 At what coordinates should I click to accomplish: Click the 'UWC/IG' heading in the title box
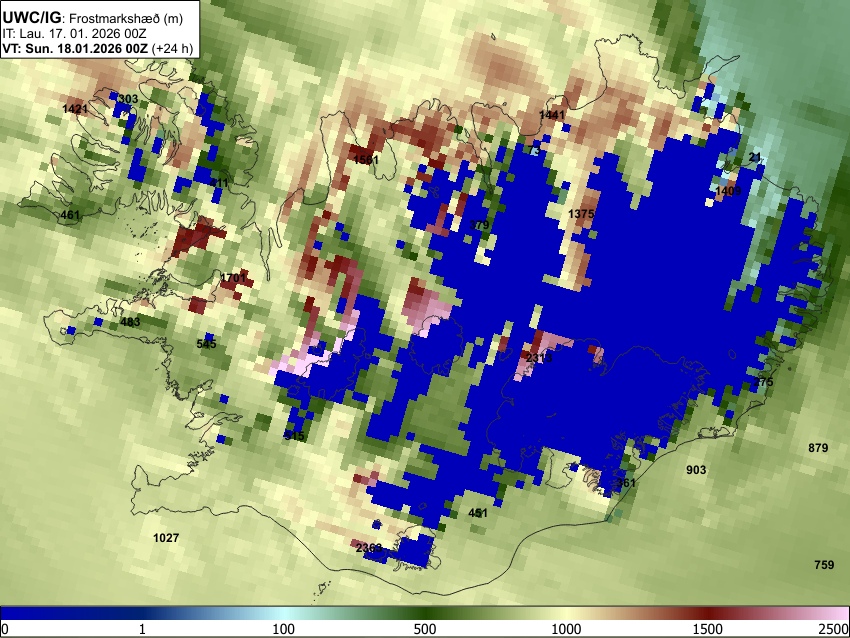click(31, 18)
